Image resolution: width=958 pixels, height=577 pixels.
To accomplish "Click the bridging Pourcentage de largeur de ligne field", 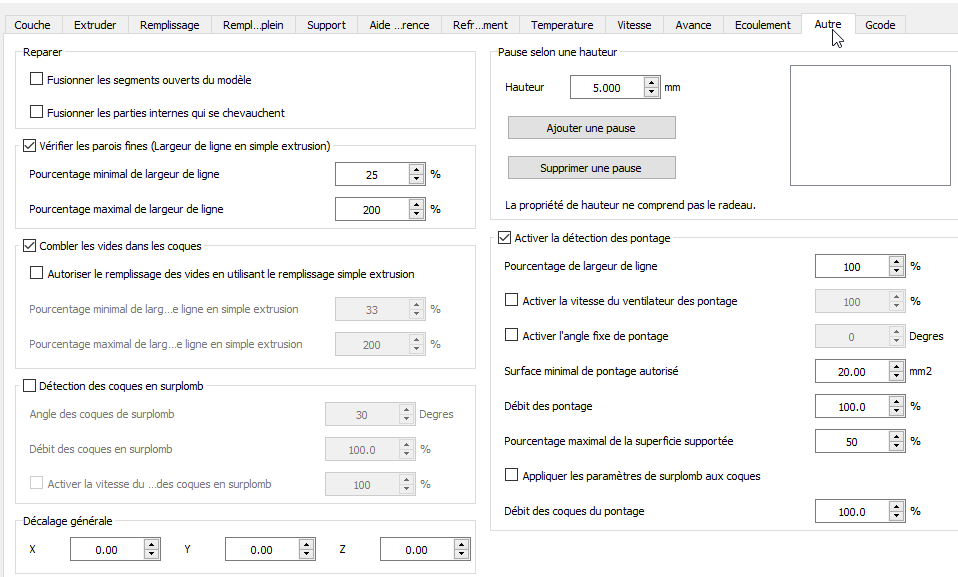I will (x=852, y=266).
